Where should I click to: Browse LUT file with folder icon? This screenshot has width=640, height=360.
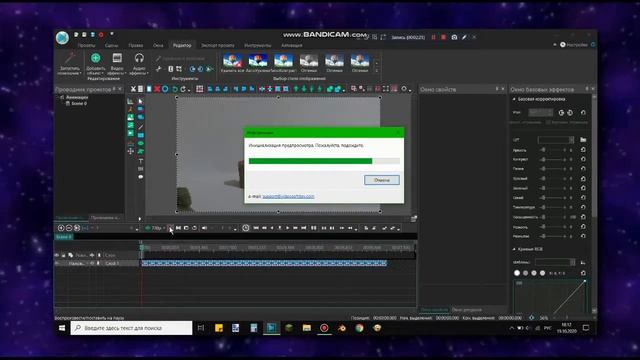[x=583, y=140]
